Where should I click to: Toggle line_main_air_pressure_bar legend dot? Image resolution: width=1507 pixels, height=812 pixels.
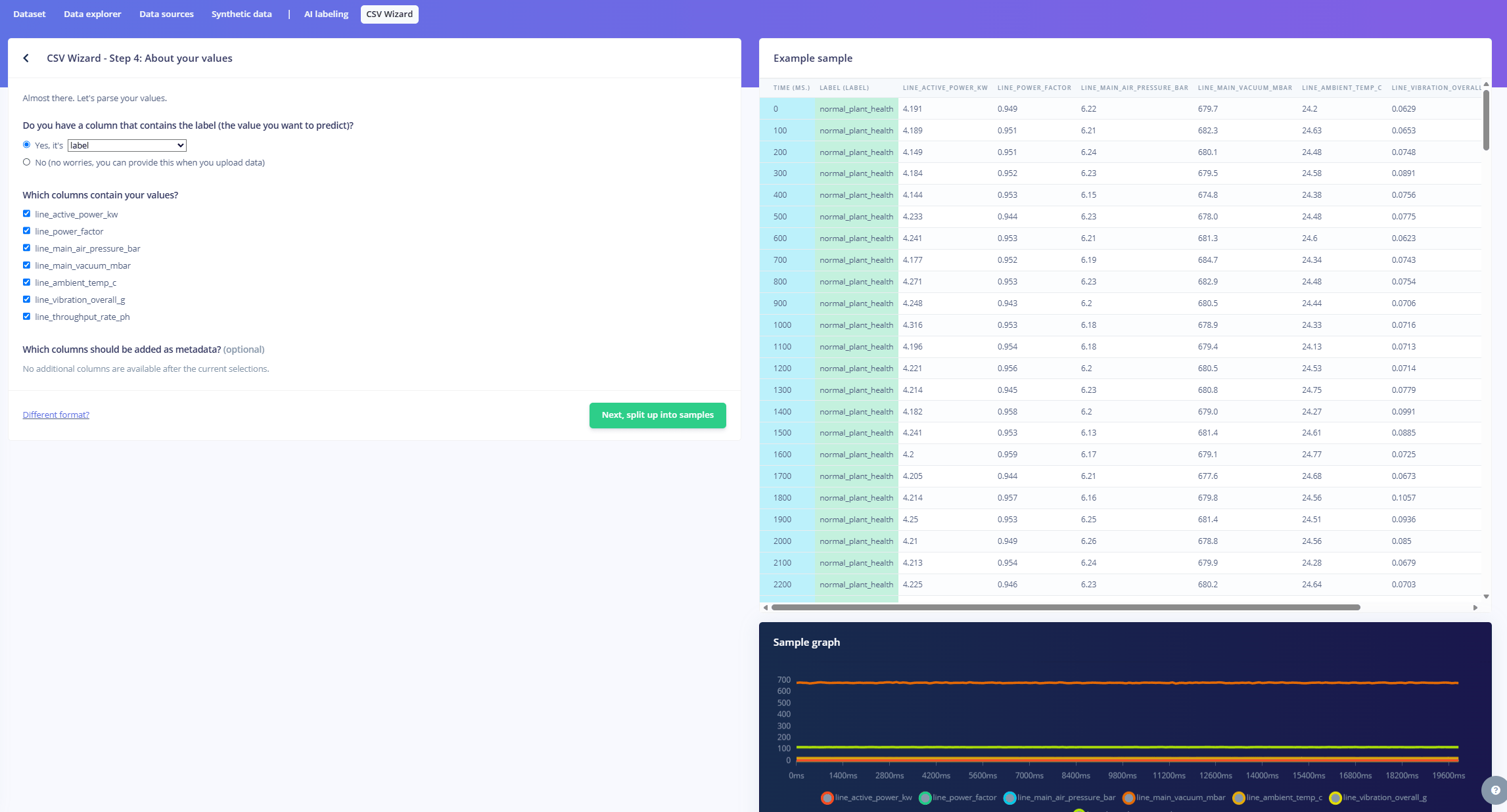pyautogui.click(x=1009, y=798)
